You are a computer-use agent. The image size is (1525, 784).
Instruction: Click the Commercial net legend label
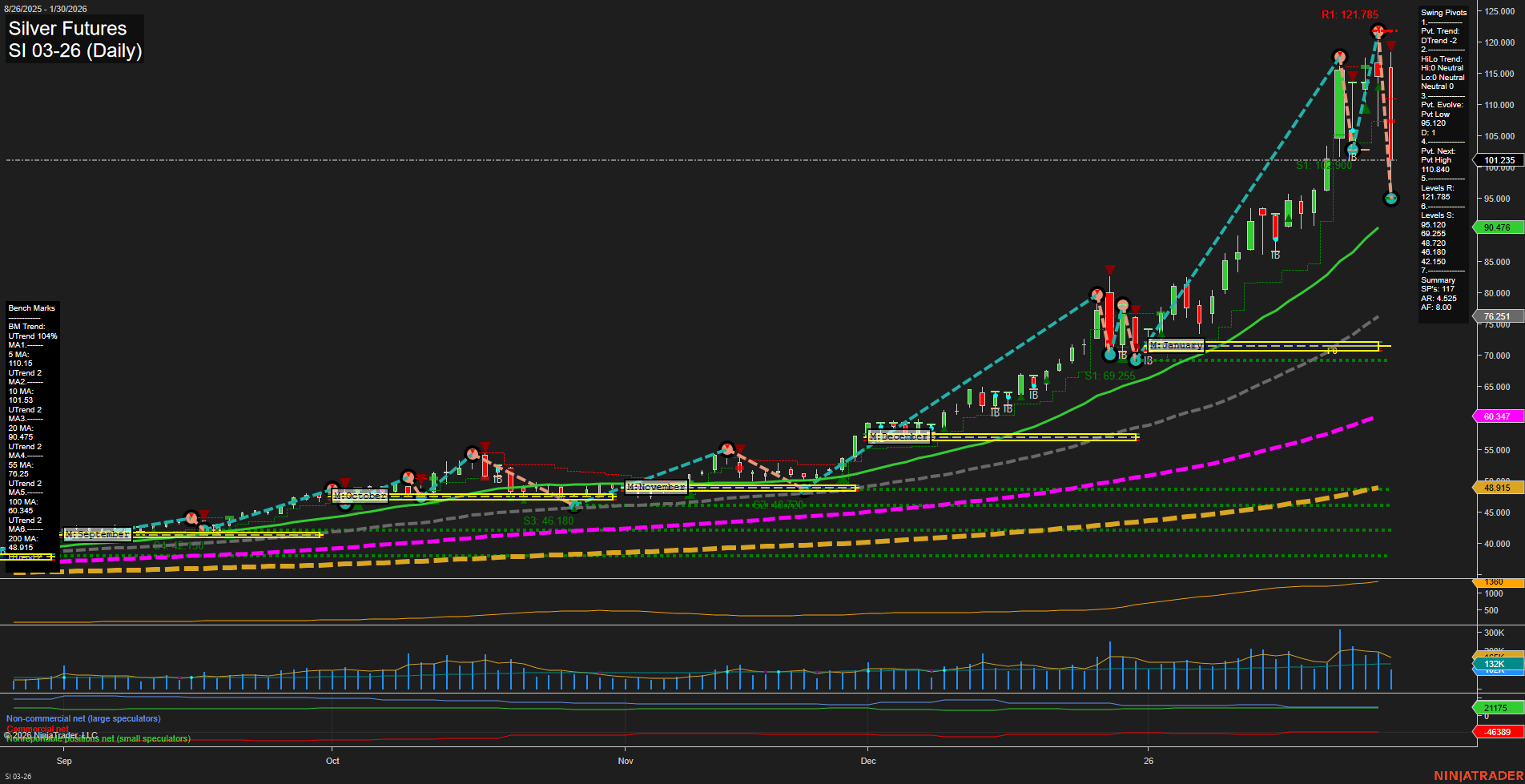[x=38, y=730]
